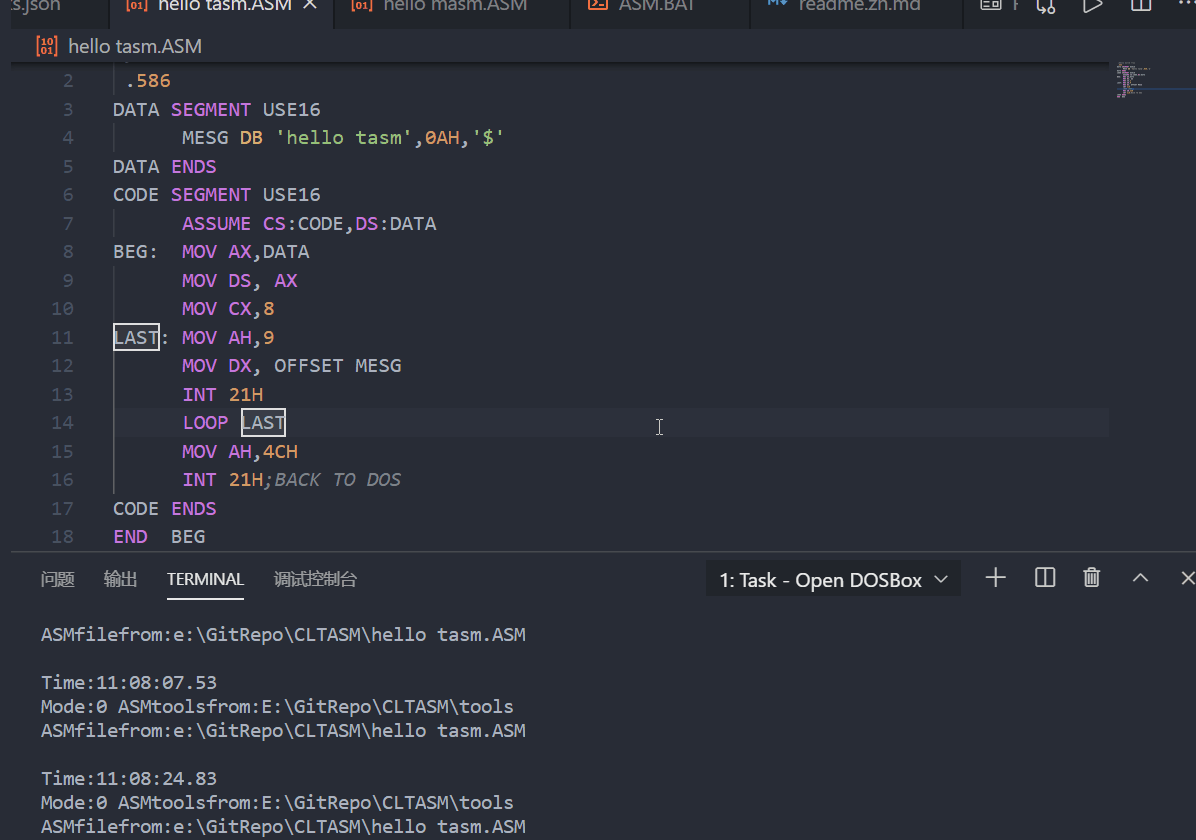Click the first ASMfilefrom terminal line
The height and width of the screenshot is (840, 1196).
(283, 635)
